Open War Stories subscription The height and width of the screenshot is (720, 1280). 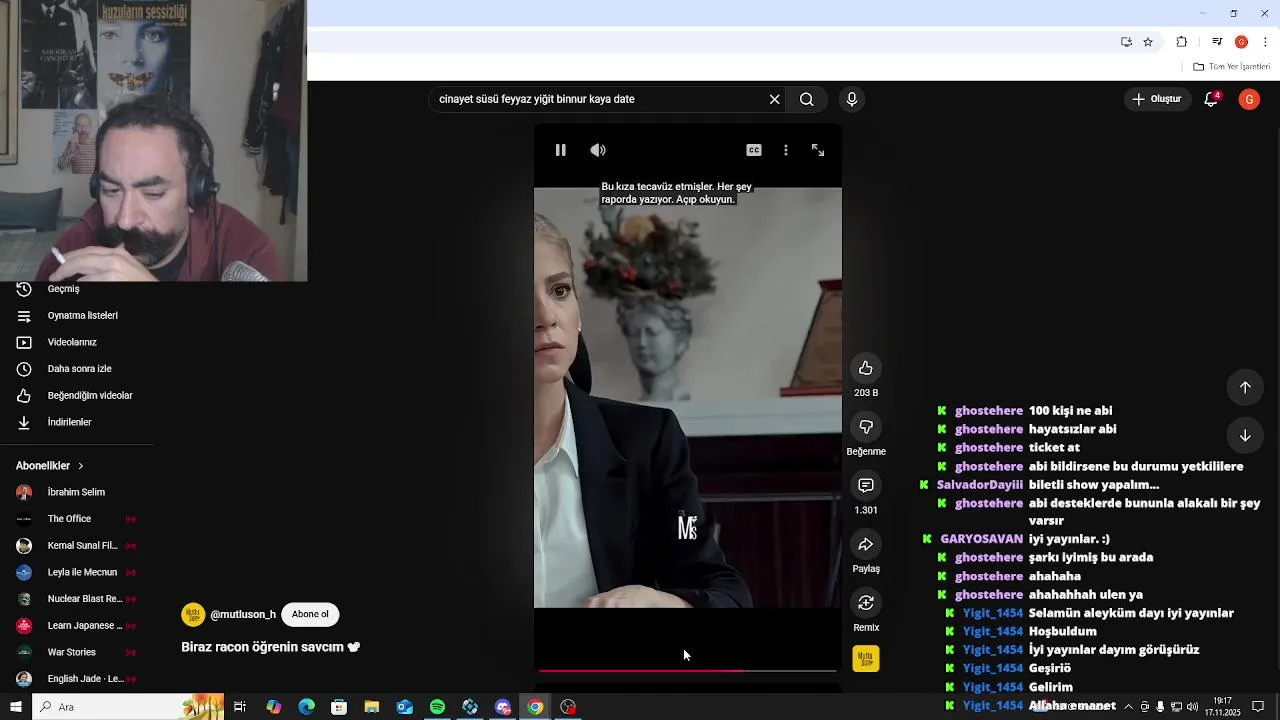coord(71,652)
